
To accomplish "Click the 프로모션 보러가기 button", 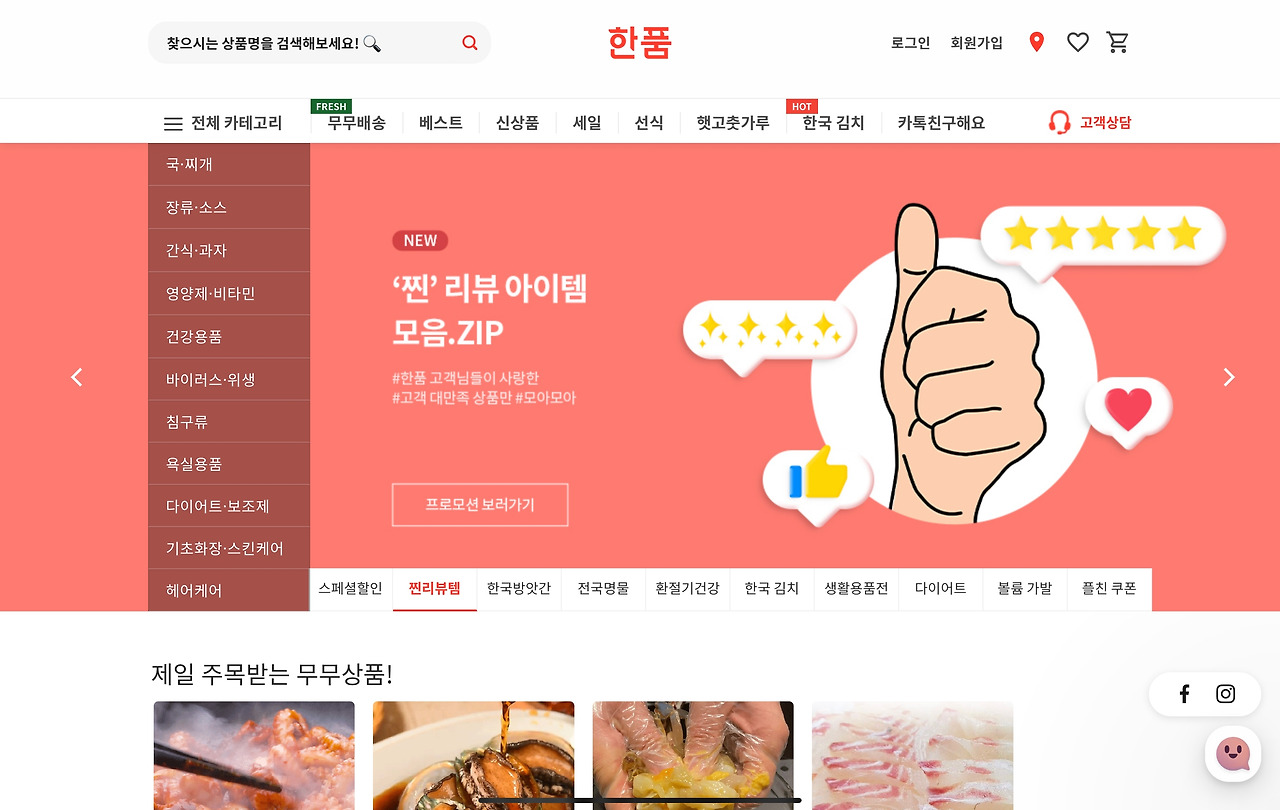I will 480,505.
